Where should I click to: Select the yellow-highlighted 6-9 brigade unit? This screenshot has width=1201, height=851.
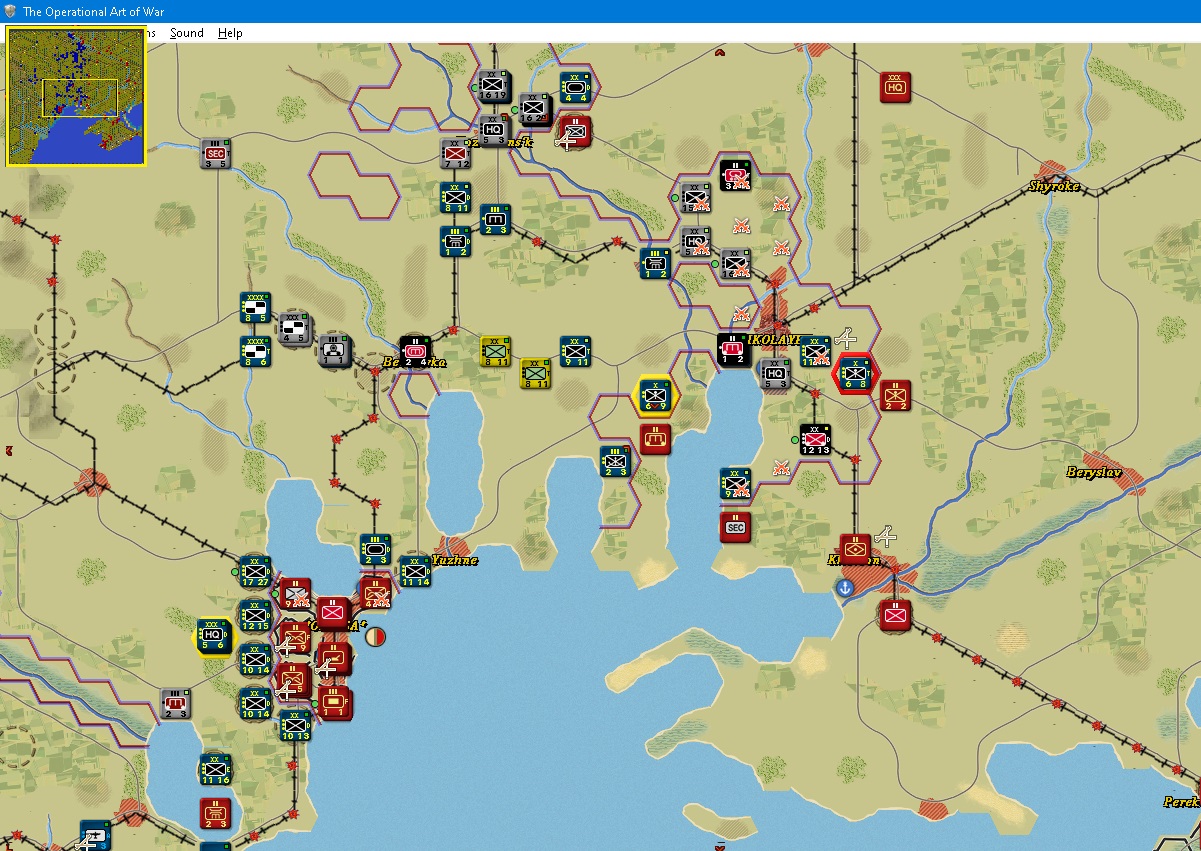(x=656, y=395)
